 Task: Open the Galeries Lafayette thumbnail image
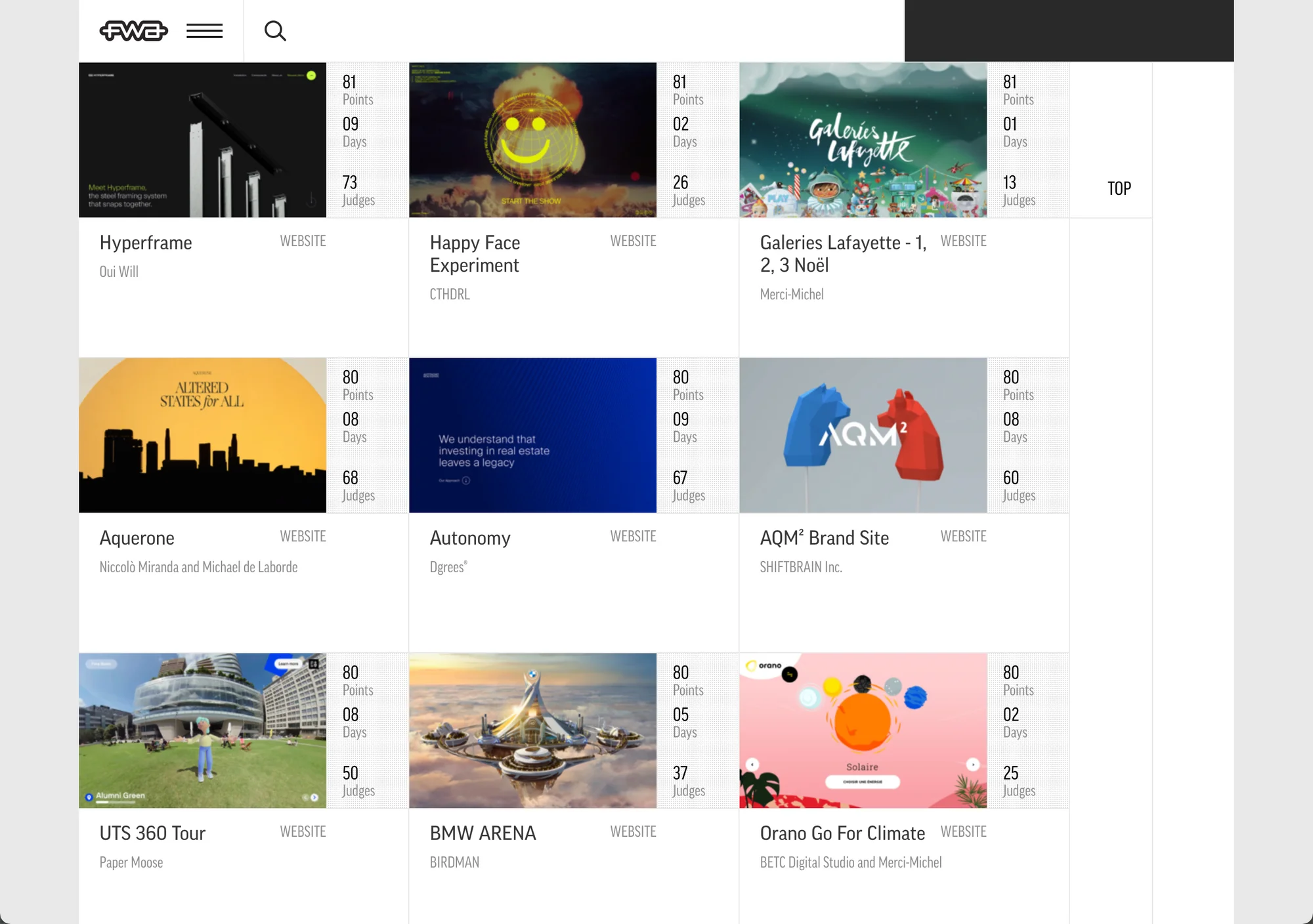[x=863, y=140]
